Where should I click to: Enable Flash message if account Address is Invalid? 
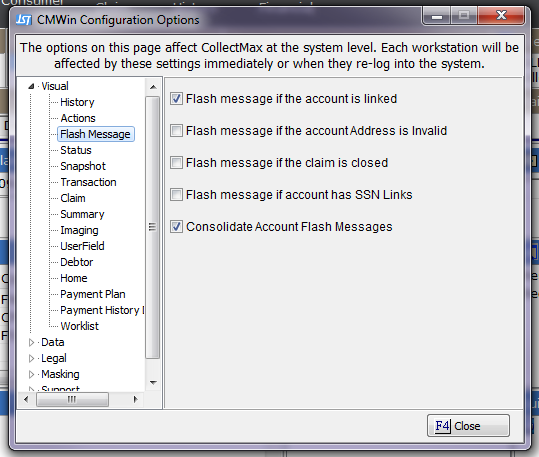click(176, 131)
